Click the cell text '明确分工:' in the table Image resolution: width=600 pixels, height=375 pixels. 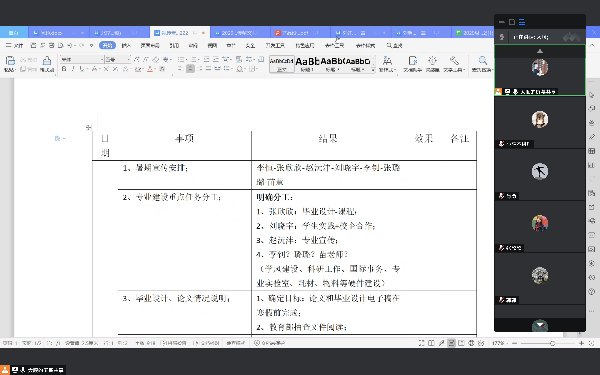pyautogui.click(x=274, y=197)
